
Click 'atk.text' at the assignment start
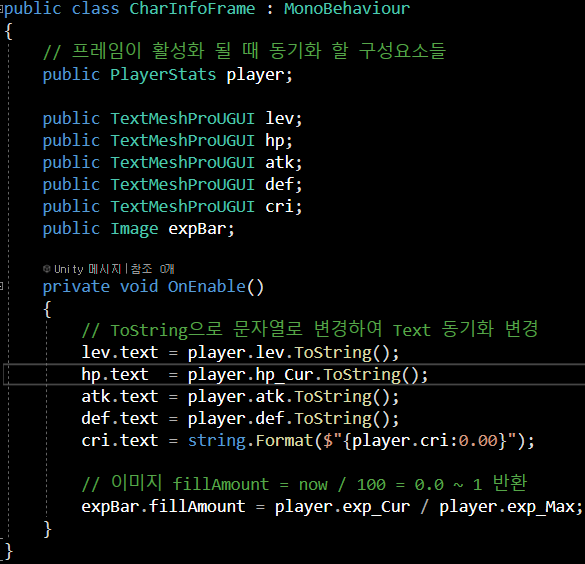pos(120,396)
